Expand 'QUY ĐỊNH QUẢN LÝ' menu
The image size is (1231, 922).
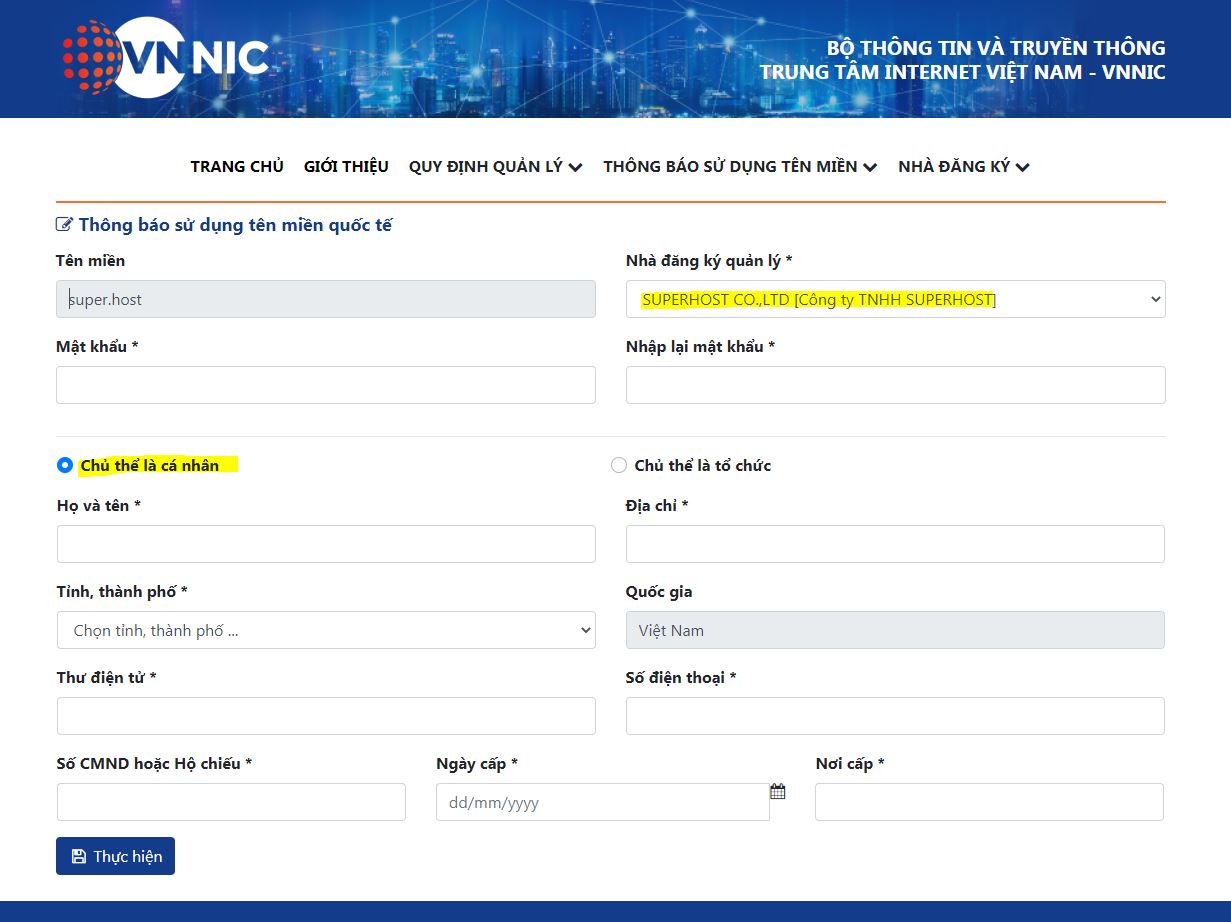coord(495,167)
